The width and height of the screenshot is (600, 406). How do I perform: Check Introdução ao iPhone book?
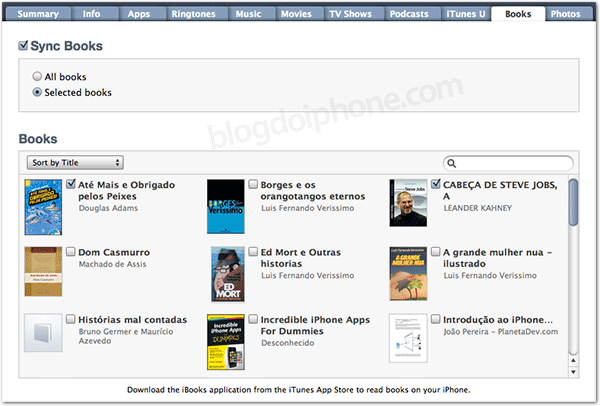click(x=436, y=319)
